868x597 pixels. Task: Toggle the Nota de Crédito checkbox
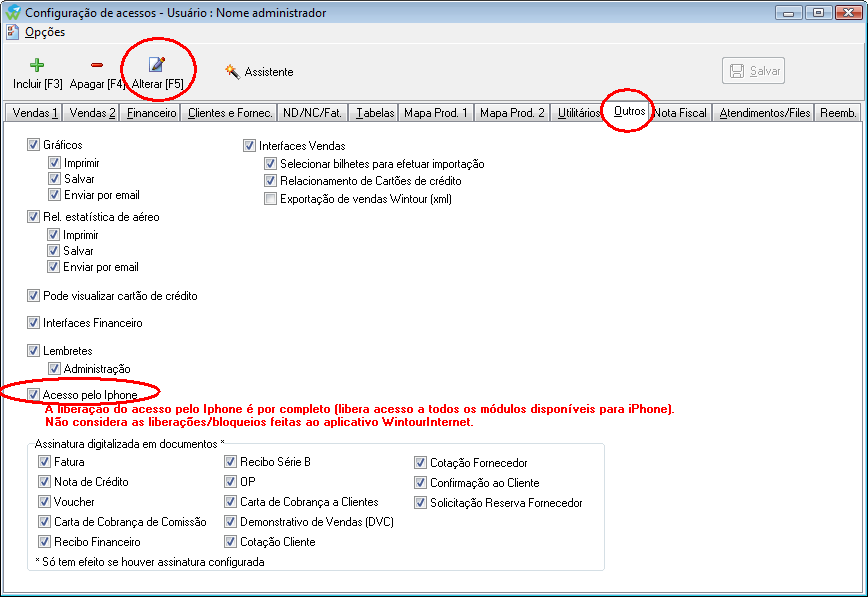(x=44, y=482)
